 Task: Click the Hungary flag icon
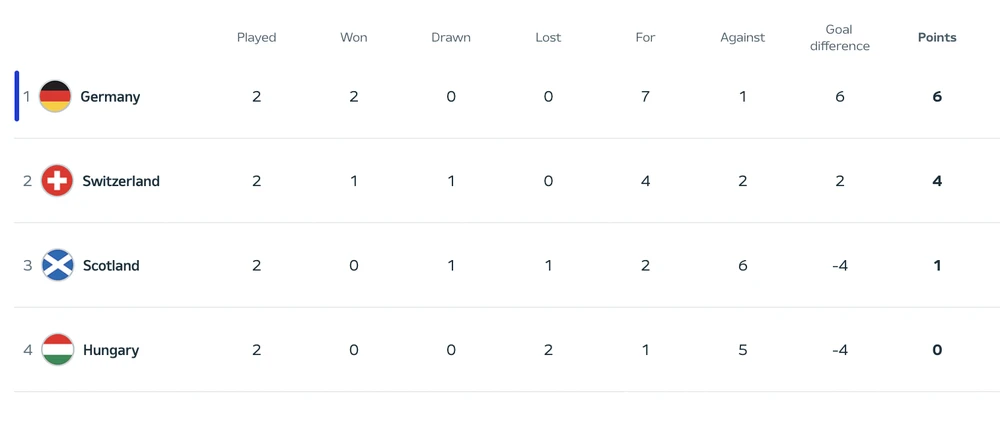[57, 350]
